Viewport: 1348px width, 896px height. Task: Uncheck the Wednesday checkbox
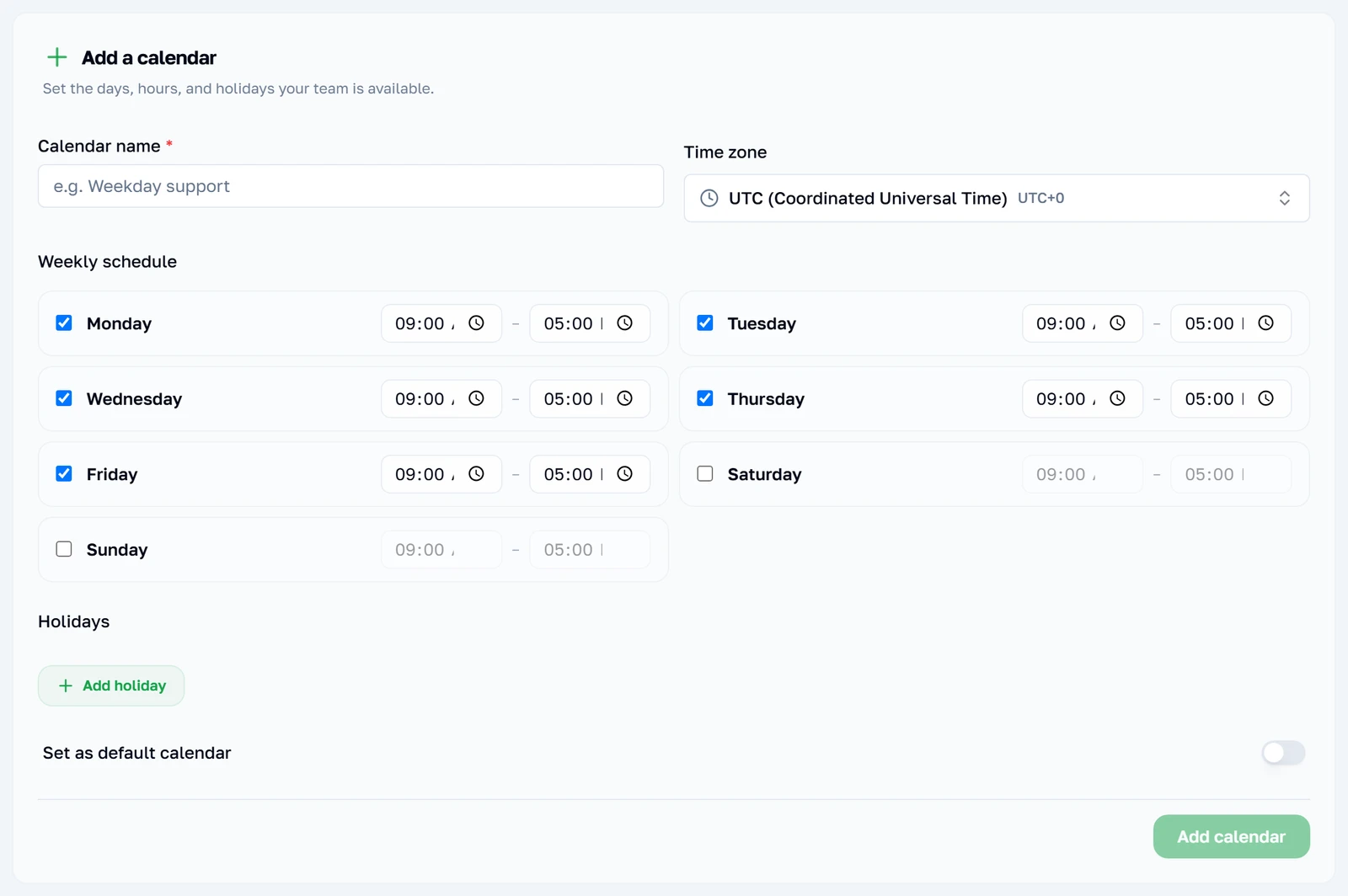(x=64, y=398)
